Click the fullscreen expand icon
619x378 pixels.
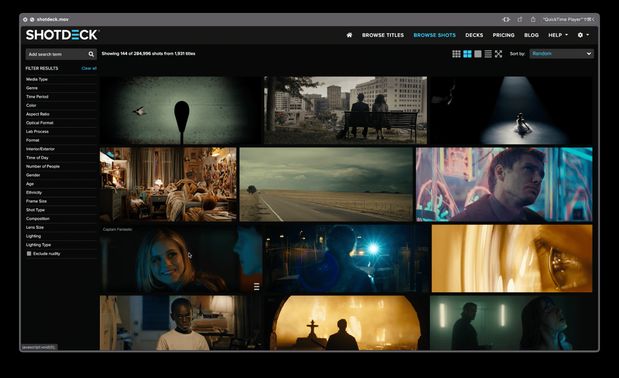pyautogui.click(x=499, y=54)
